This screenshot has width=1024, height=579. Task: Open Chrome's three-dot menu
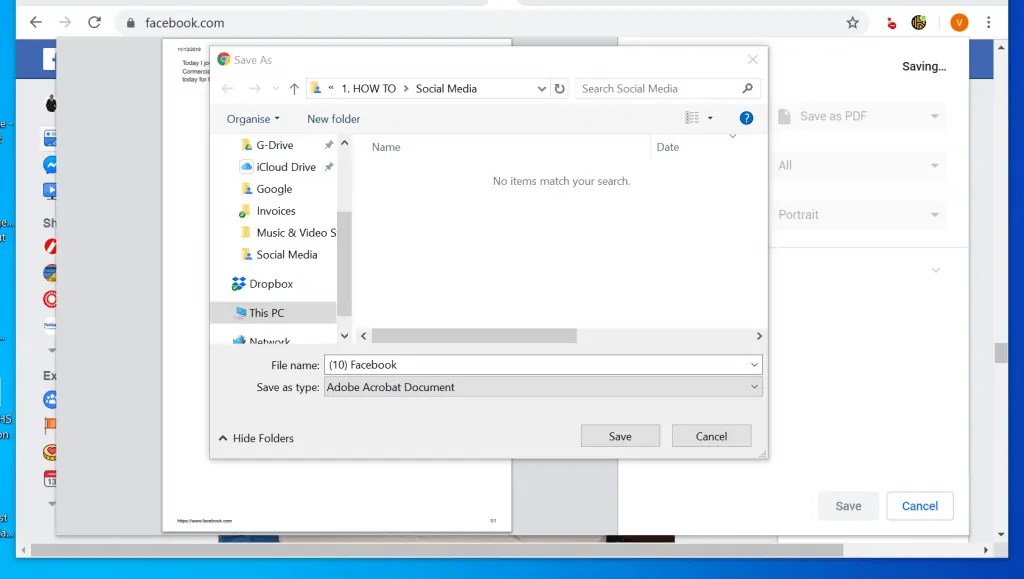coord(990,22)
